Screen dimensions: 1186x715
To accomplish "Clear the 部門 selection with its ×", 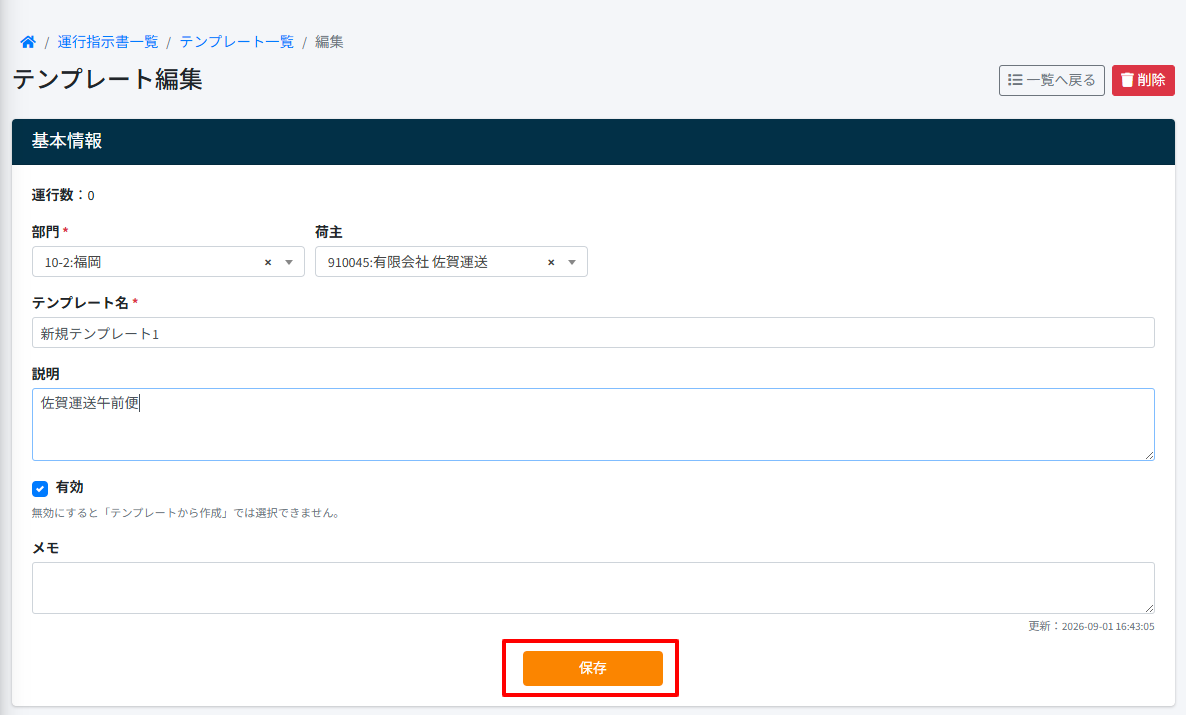I will pos(268,263).
